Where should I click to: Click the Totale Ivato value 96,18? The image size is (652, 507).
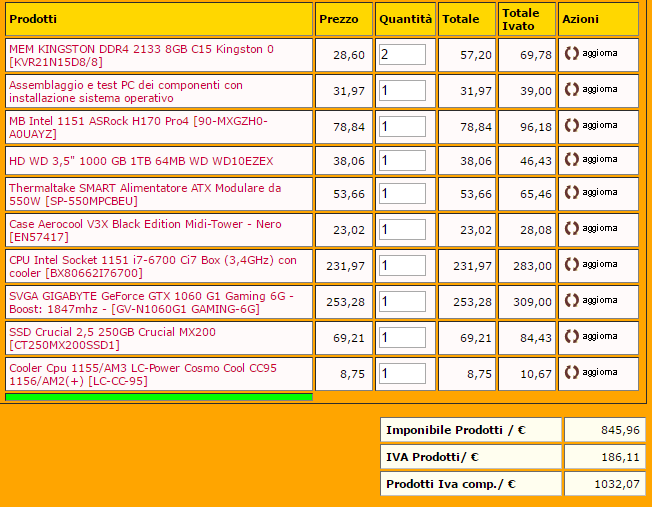pyautogui.click(x=536, y=127)
